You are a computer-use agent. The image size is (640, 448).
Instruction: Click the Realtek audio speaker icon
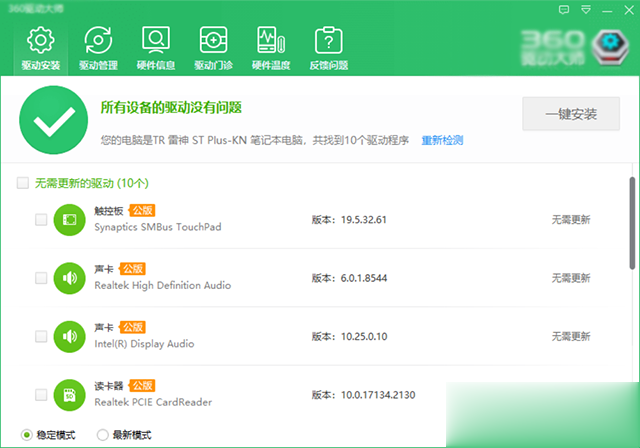[x=69, y=278]
